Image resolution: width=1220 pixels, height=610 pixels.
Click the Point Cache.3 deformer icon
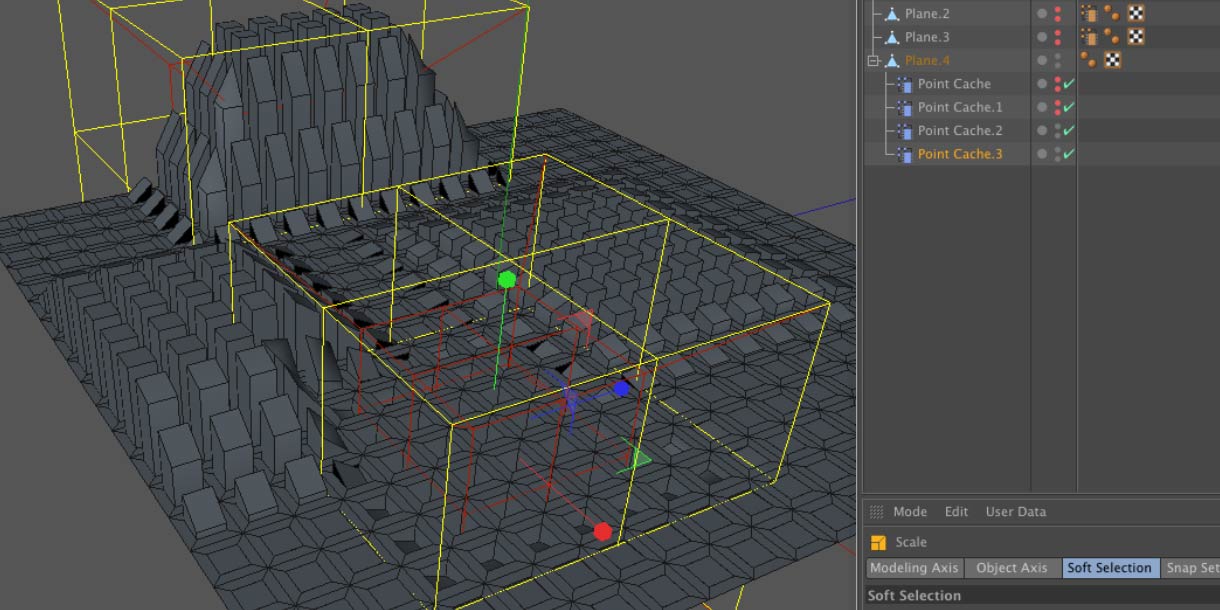click(x=904, y=154)
